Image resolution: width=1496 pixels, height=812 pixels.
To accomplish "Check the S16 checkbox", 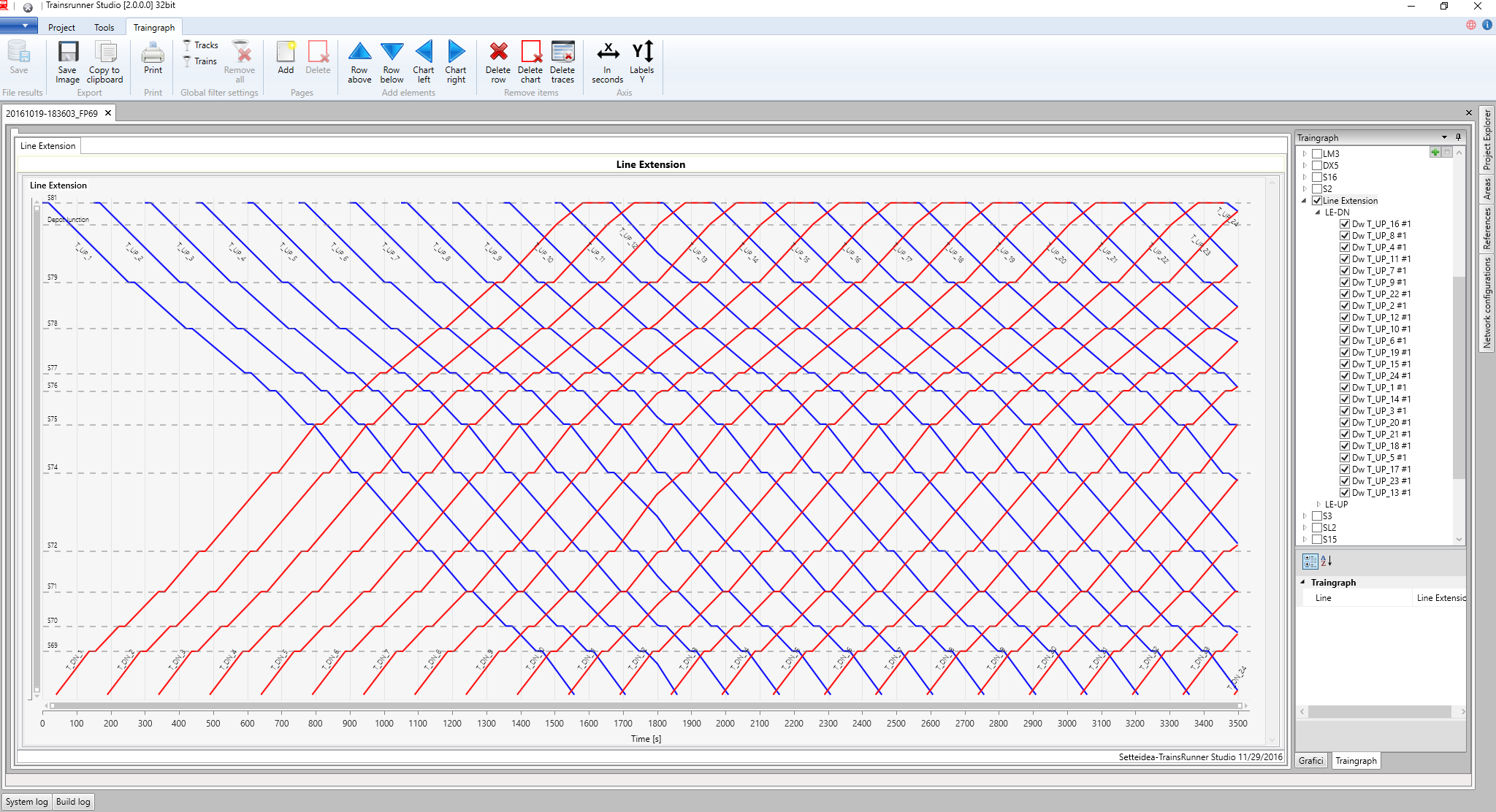I will coord(1317,177).
